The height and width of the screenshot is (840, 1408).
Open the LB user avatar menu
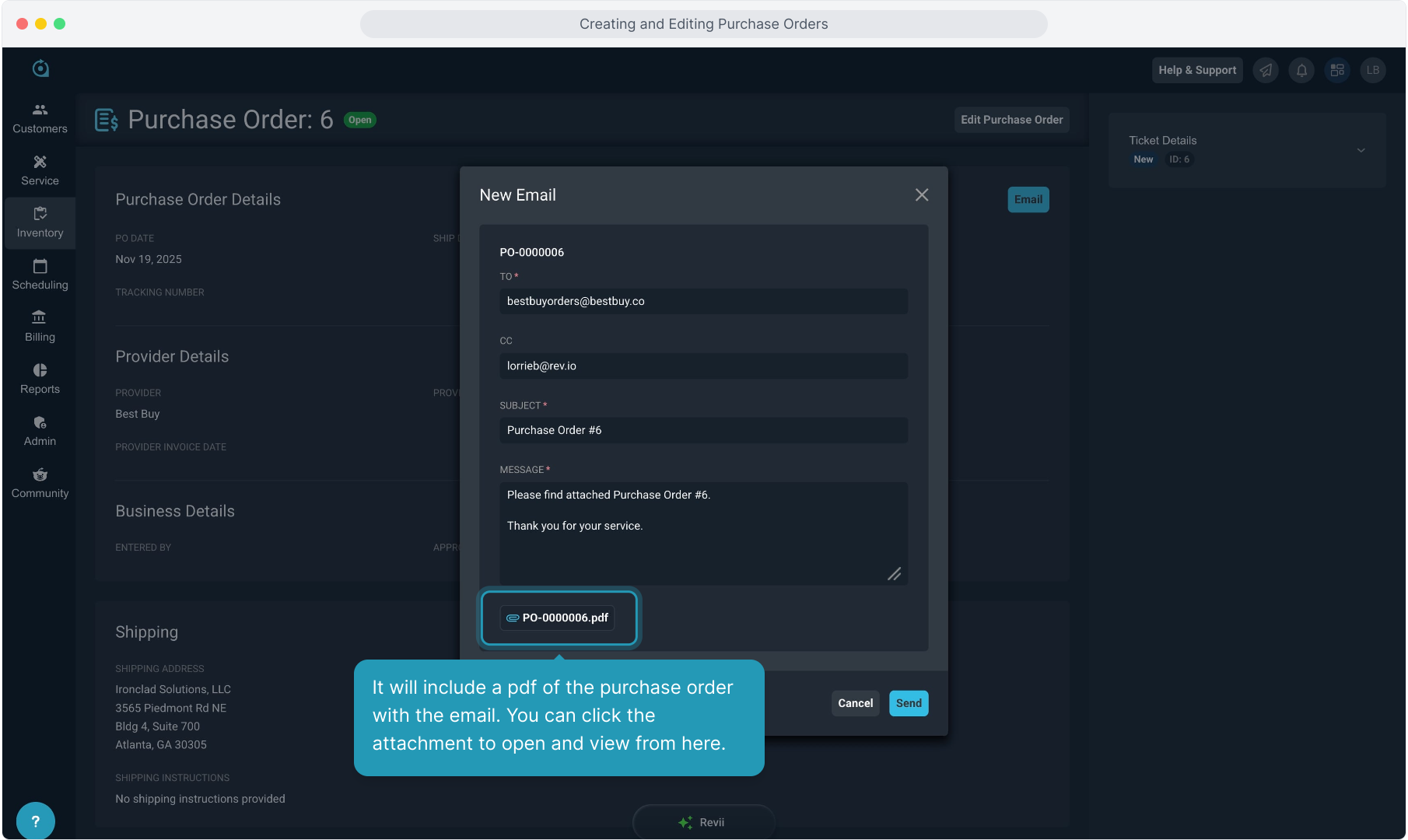1373,70
